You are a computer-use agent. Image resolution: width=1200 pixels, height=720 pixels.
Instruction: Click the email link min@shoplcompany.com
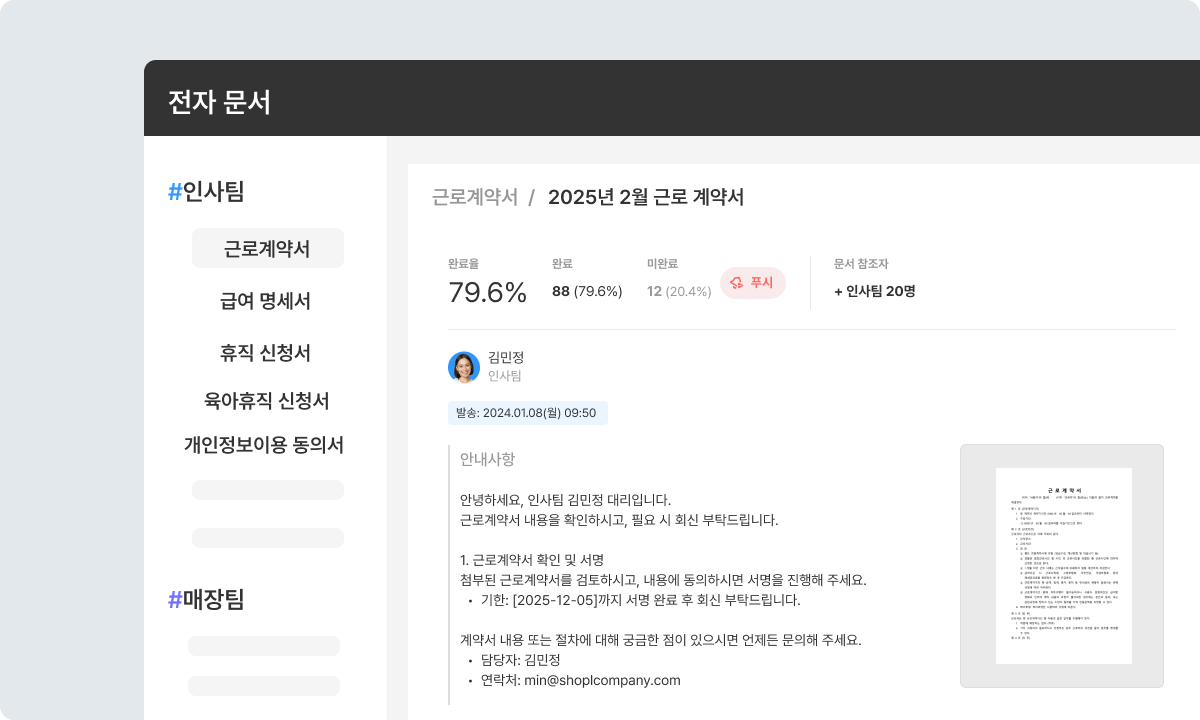coord(602,680)
